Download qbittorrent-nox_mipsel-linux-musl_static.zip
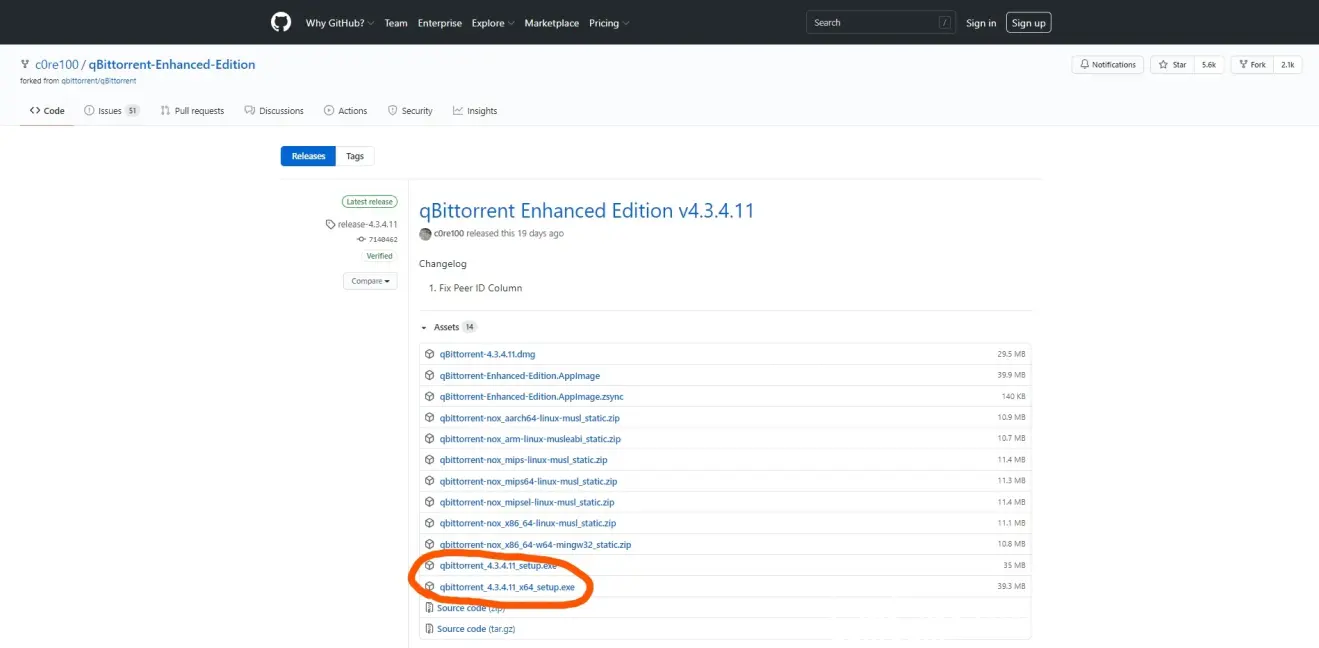This screenshot has height=648, width=1319. [x=527, y=502]
